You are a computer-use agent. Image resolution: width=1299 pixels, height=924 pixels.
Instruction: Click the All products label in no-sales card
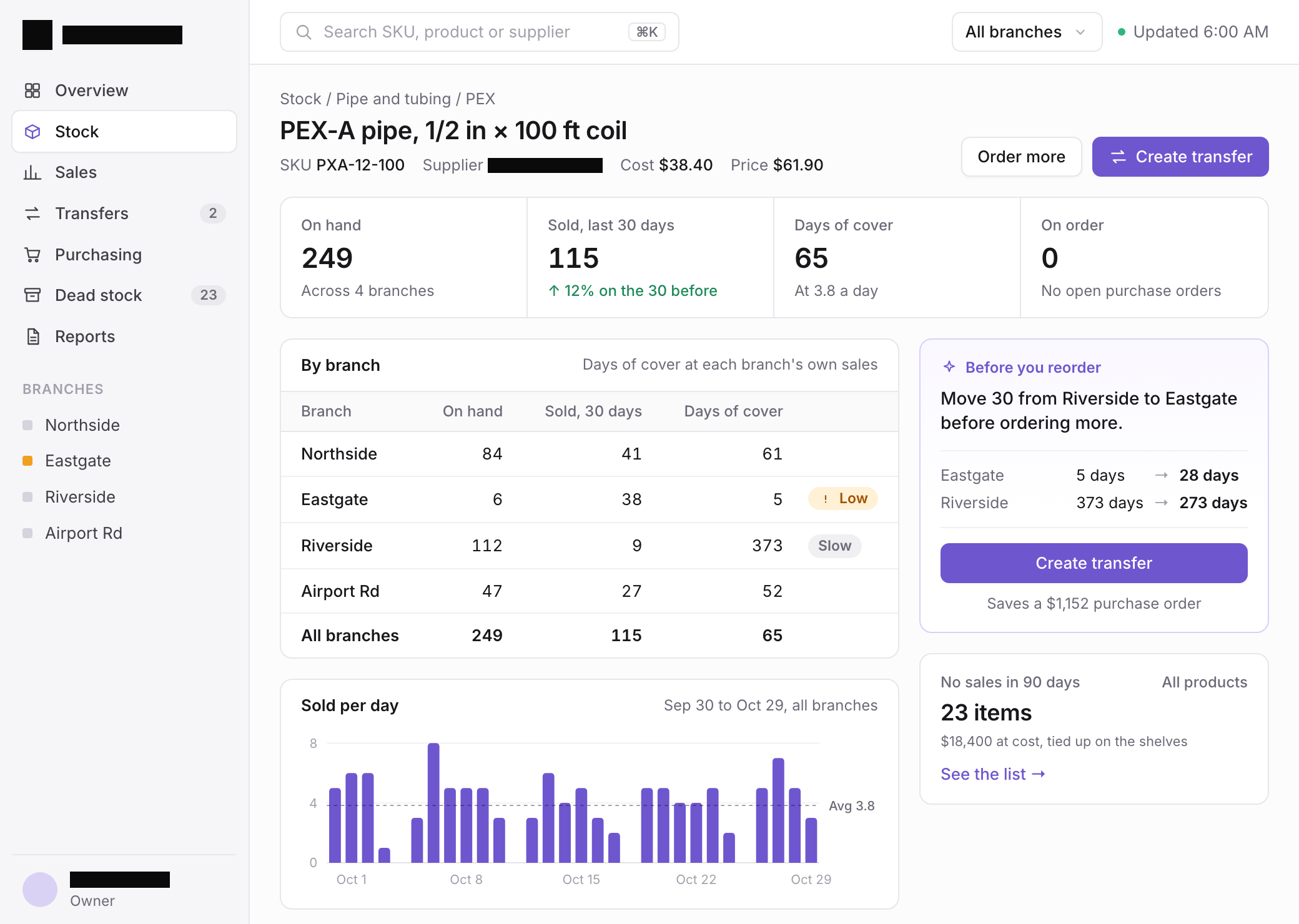click(x=1205, y=682)
